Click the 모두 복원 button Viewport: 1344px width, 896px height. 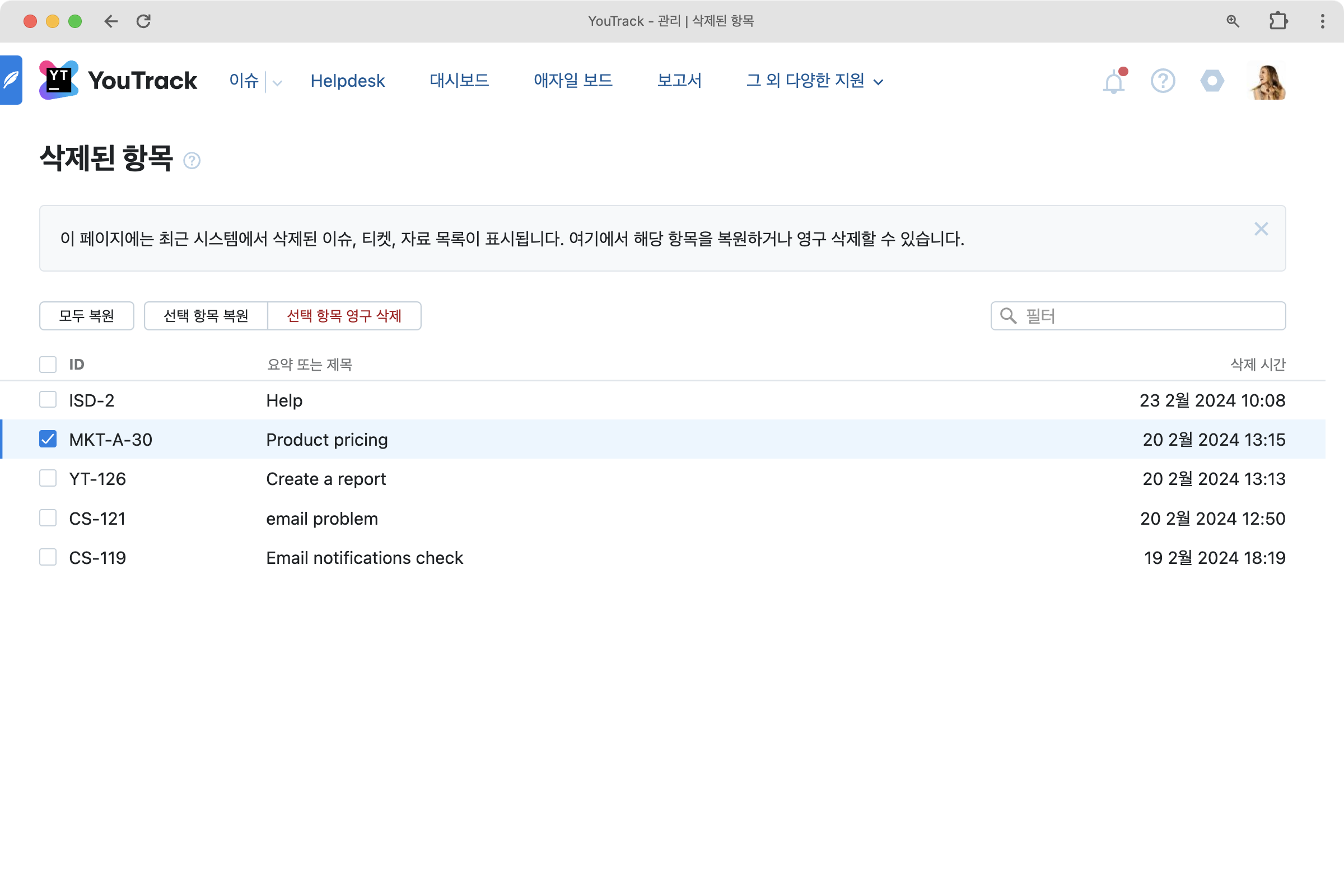pos(87,316)
